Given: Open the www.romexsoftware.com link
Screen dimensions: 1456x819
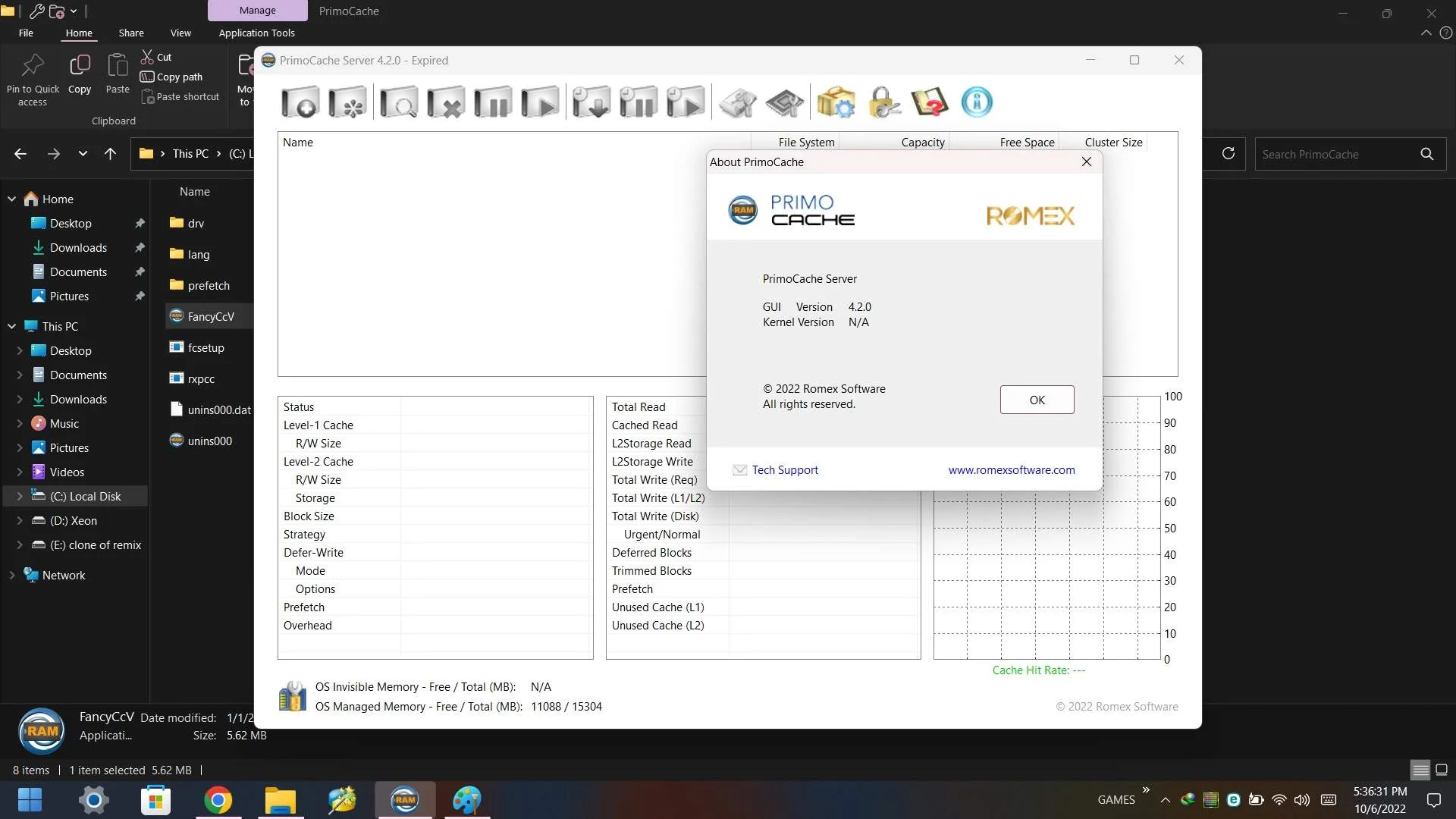Looking at the screenshot, I should [x=1012, y=470].
